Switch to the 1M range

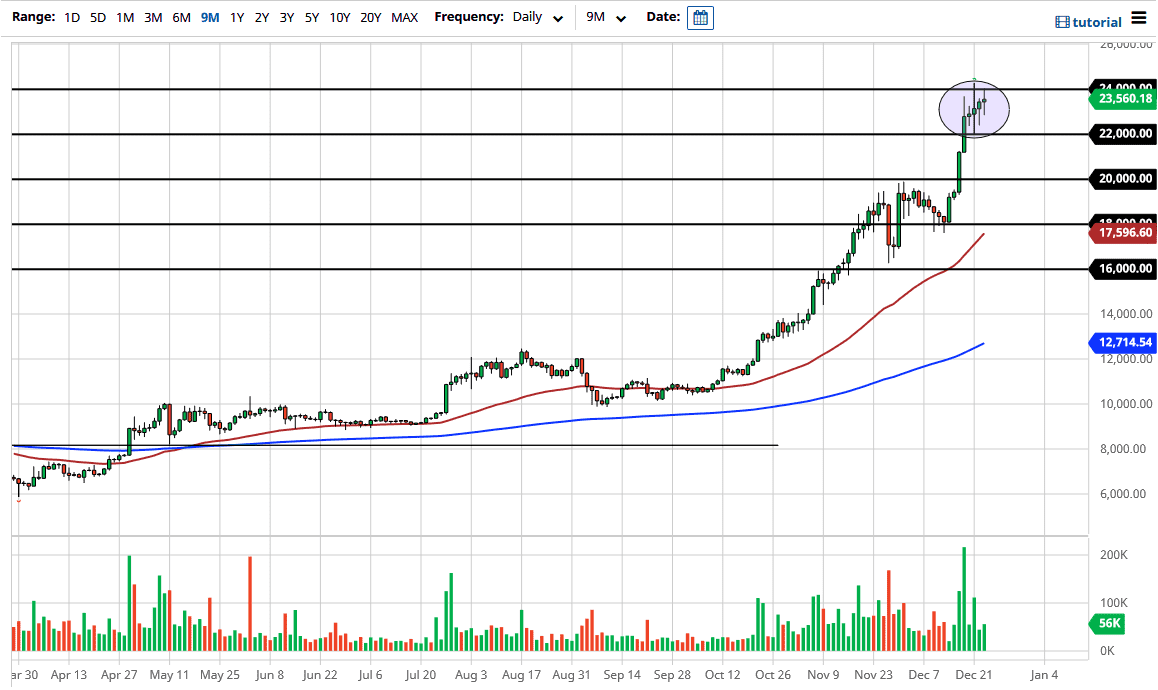[x=126, y=17]
